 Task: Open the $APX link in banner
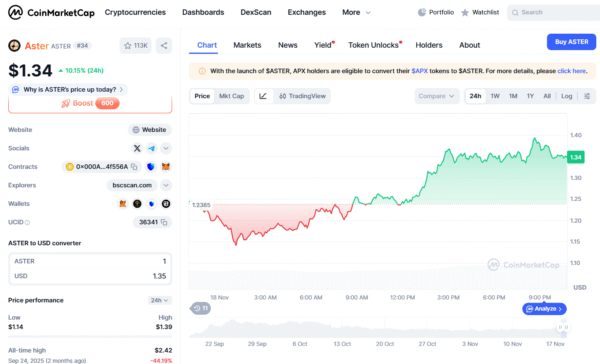coord(419,71)
